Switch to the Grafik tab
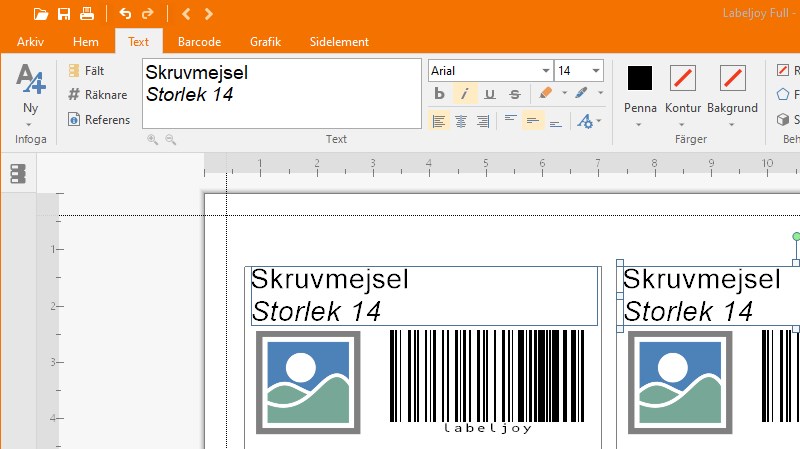The image size is (800, 449). tap(265, 42)
